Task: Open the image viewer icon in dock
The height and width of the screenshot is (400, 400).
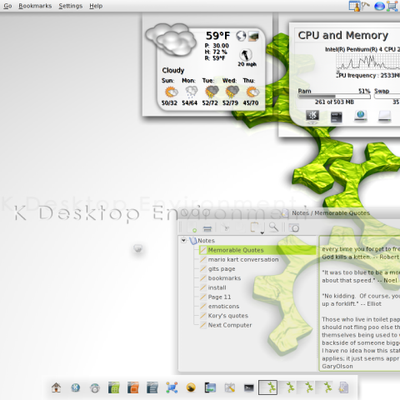Action: [210, 387]
